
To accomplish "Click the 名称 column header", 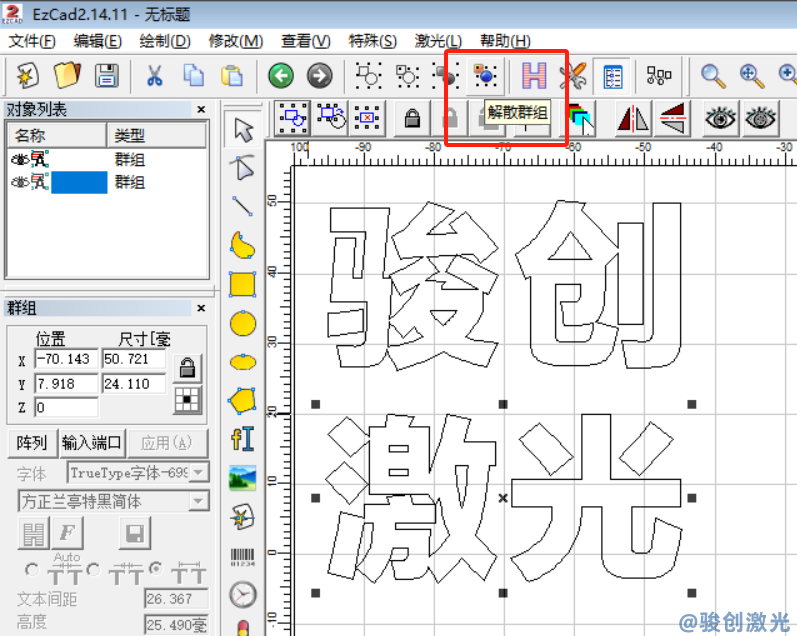I will 56,135.
